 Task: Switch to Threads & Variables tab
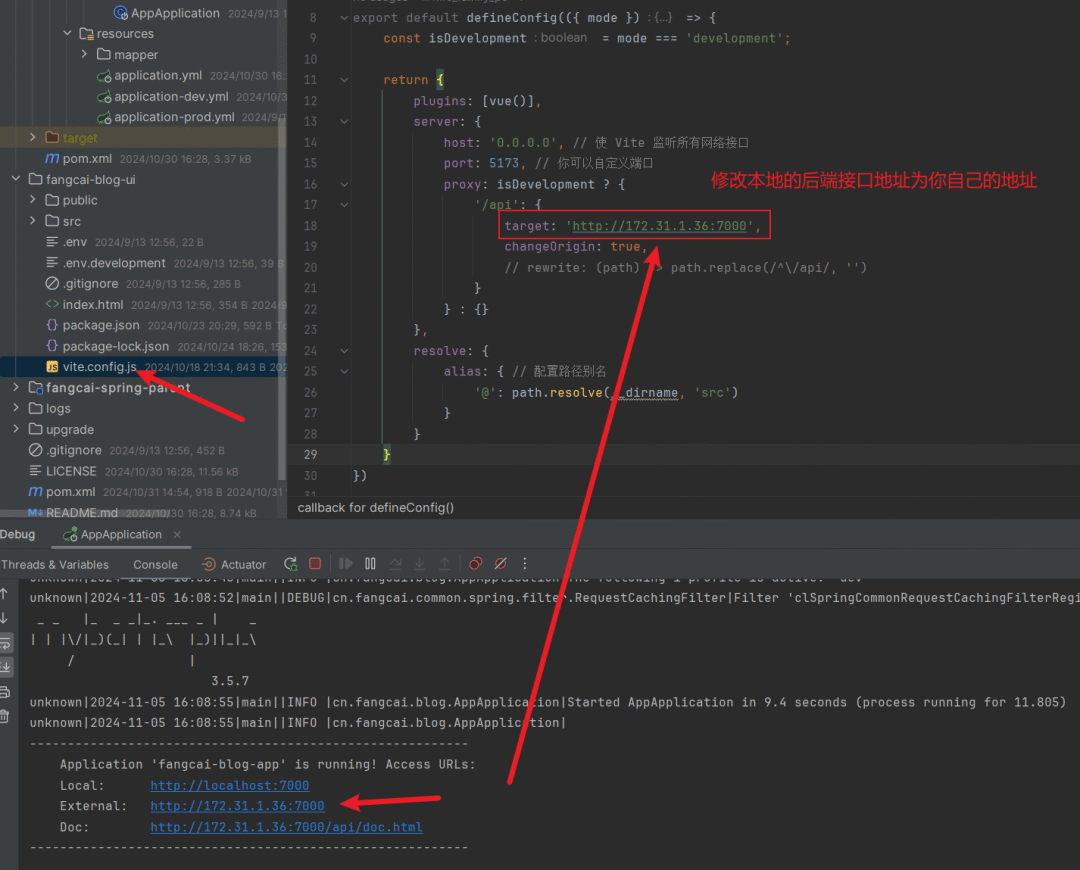click(x=55, y=564)
